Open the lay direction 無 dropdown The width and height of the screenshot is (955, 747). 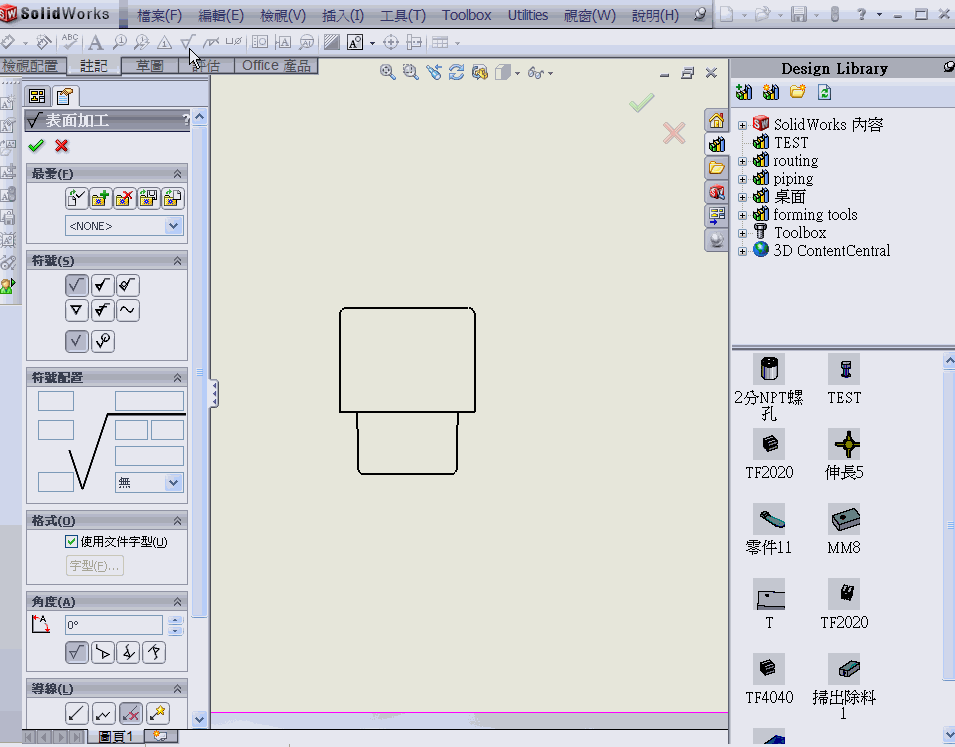pyautogui.click(x=173, y=483)
